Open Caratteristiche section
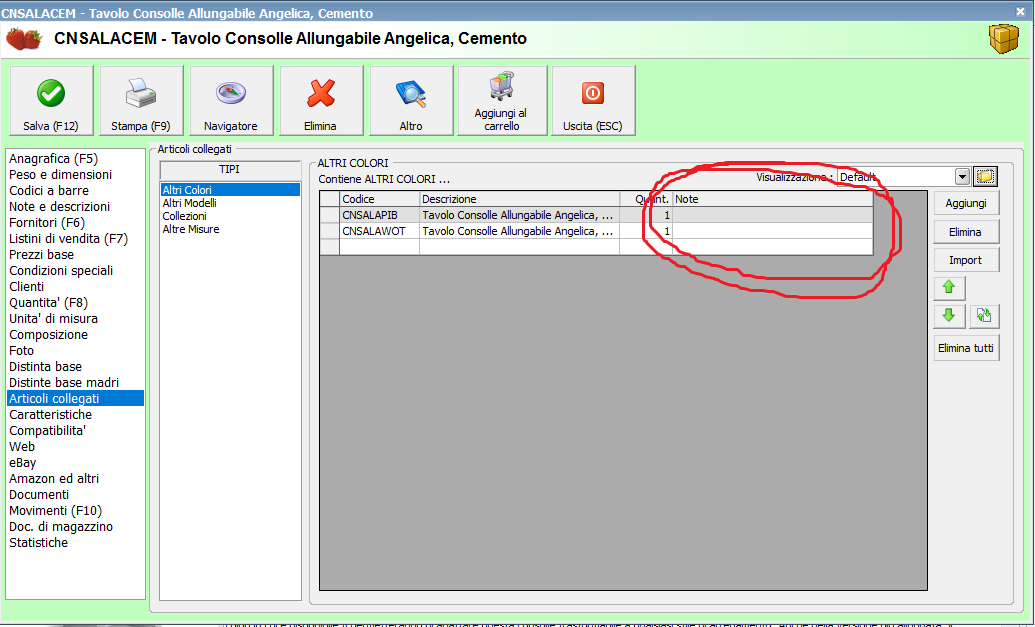This screenshot has height=627, width=1035. pos(75,414)
